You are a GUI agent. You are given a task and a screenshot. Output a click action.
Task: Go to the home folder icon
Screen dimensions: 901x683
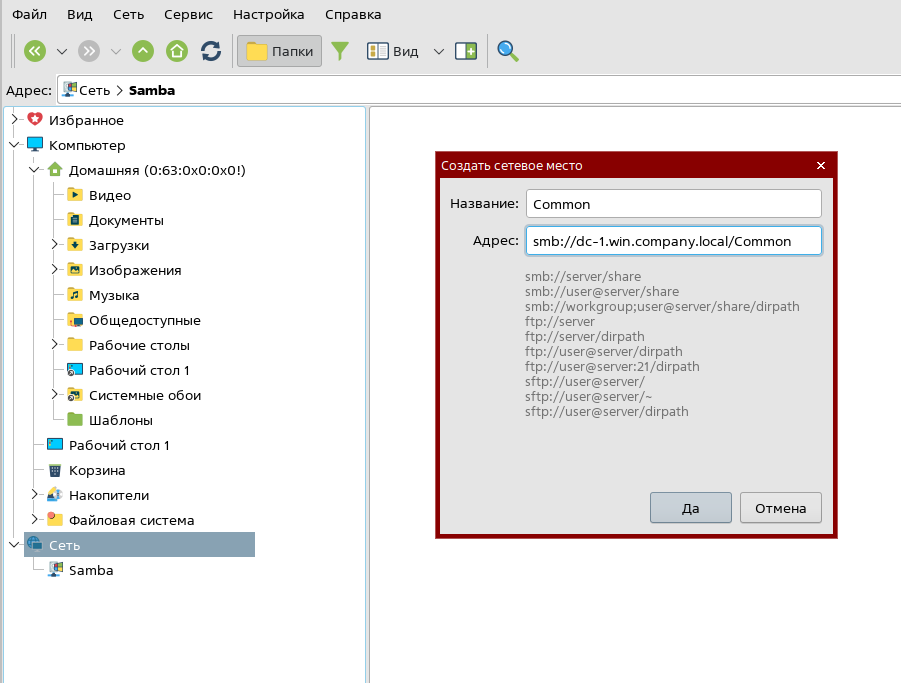click(177, 51)
